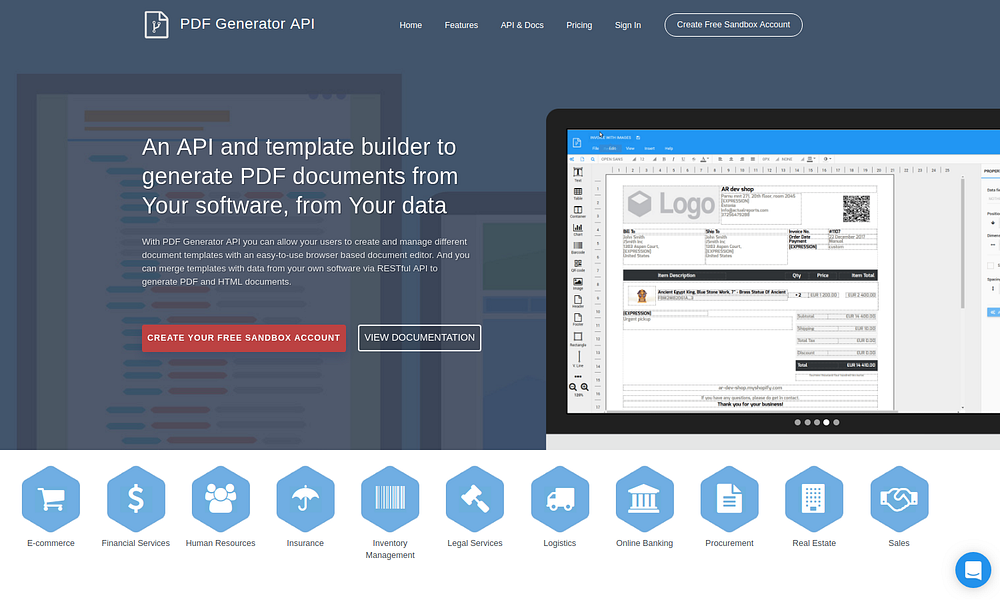This screenshot has height=600, width=1000.
Task: Toggle underline formatting in the toolbar
Action: pos(681,158)
